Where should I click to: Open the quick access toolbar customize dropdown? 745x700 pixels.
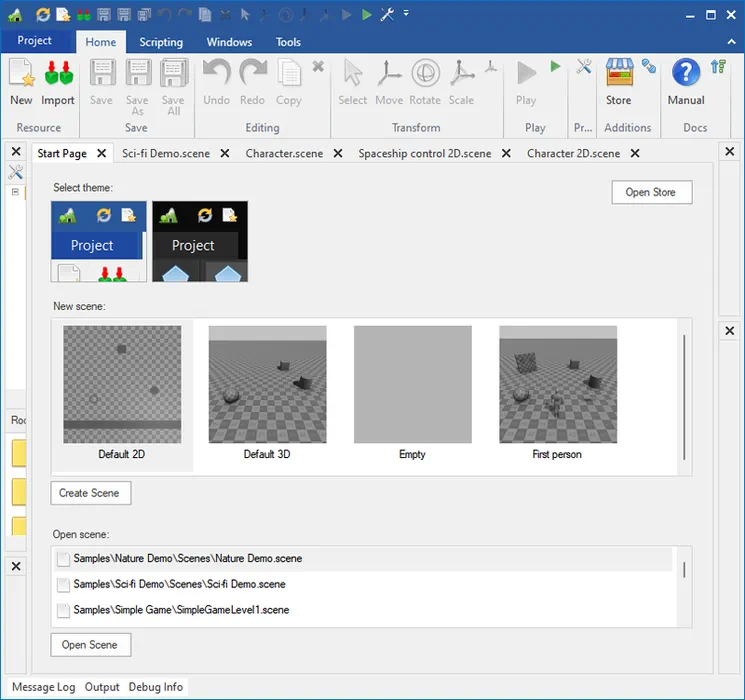click(x=406, y=14)
